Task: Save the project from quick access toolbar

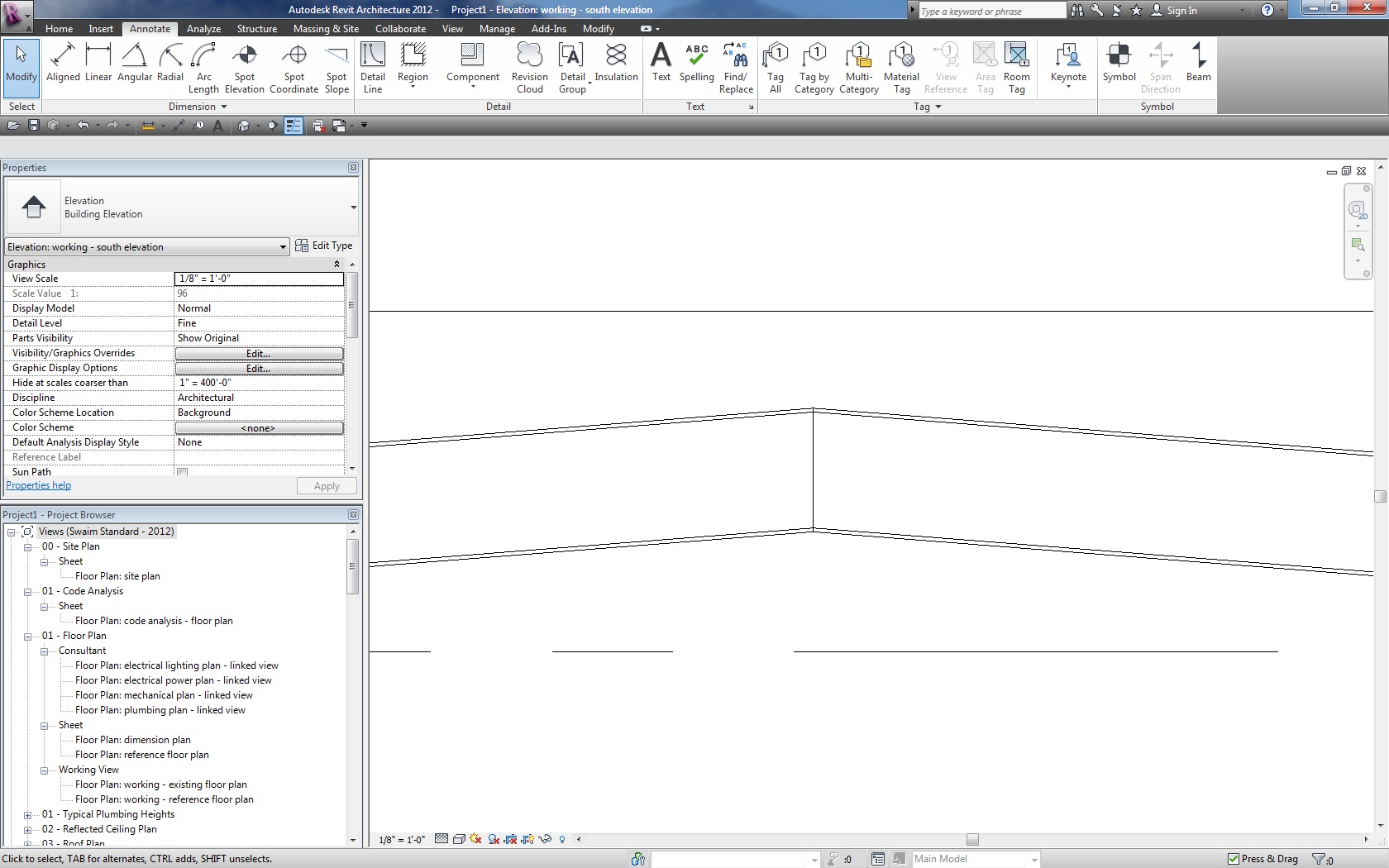Action: (34, 126)
